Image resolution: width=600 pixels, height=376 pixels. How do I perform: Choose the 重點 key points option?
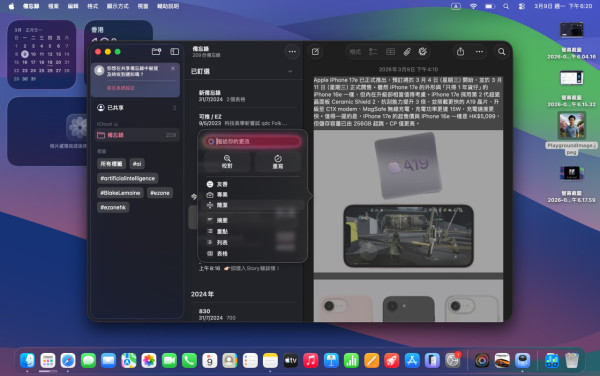point(253,231)
